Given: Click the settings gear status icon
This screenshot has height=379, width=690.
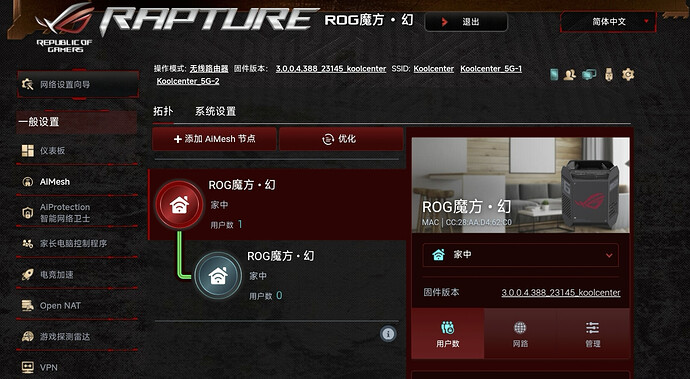Looking at the screenshot, I should pyautogui.click(x=628, y=74).
